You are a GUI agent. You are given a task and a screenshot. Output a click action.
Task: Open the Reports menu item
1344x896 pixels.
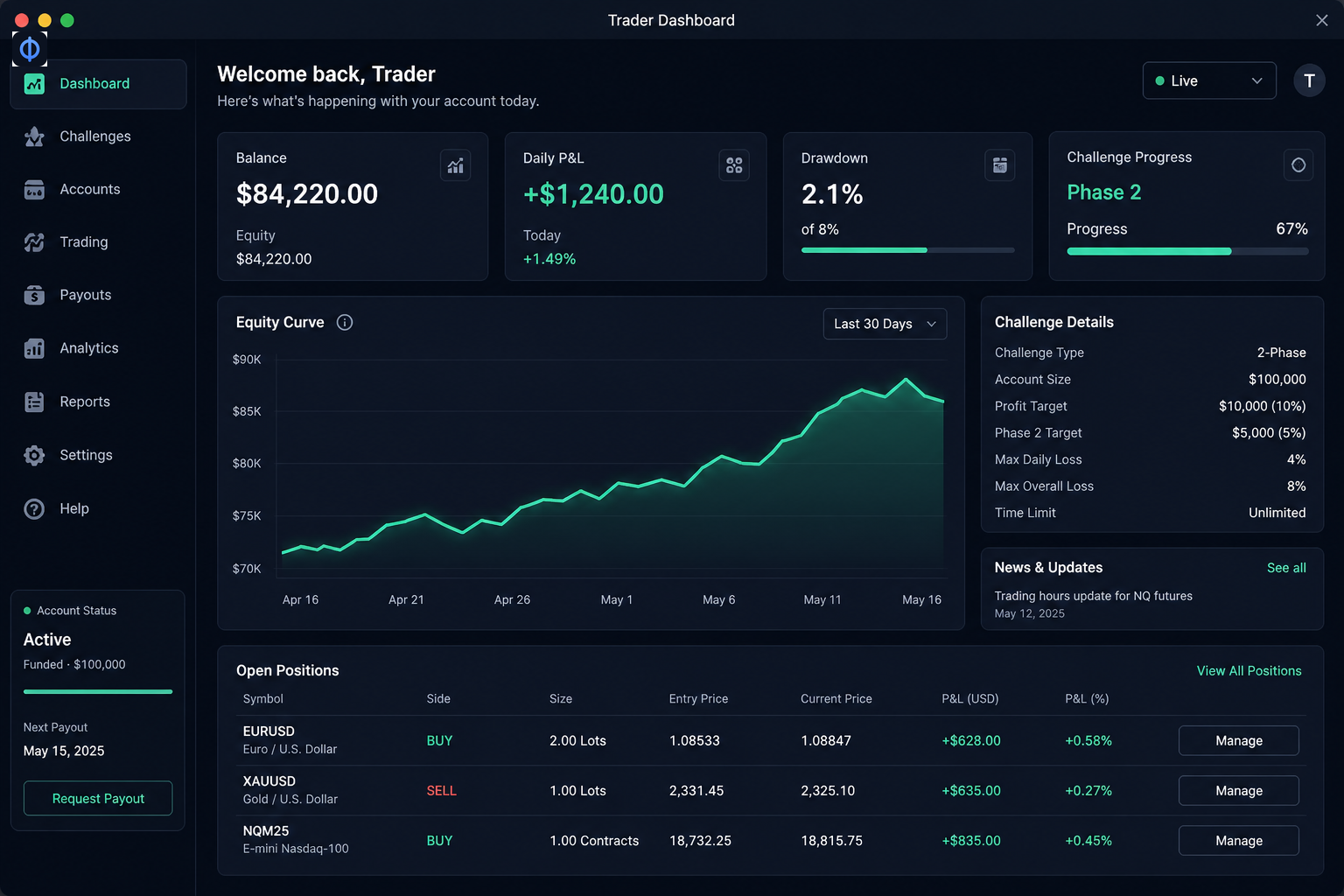tap(98, 402)
